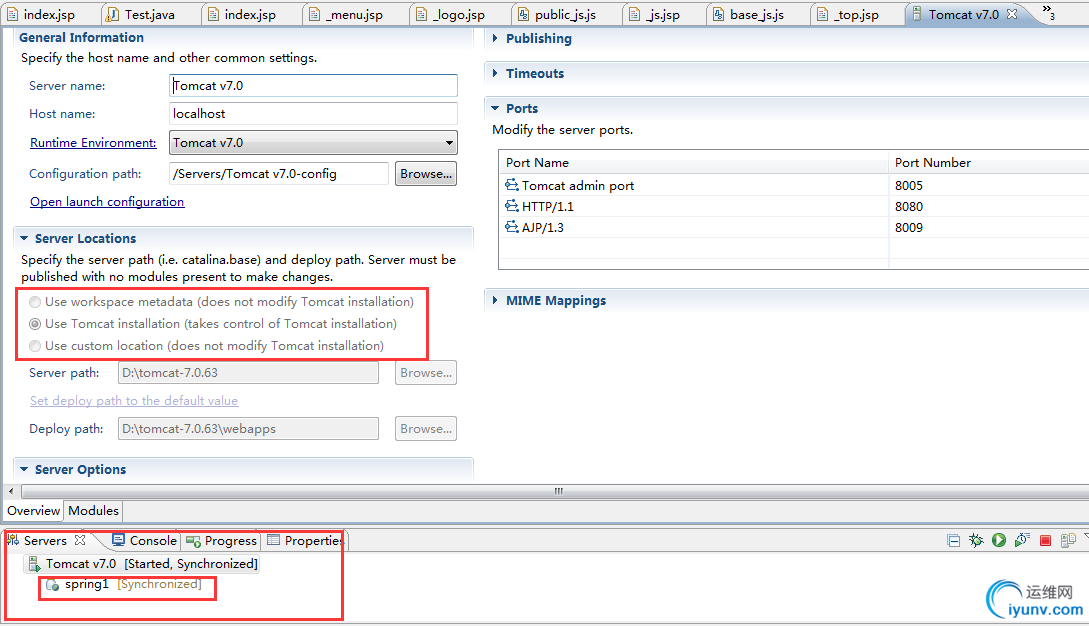Click the Runtime Environment link
Viewport: 1089px width, 626px height.
93,142
